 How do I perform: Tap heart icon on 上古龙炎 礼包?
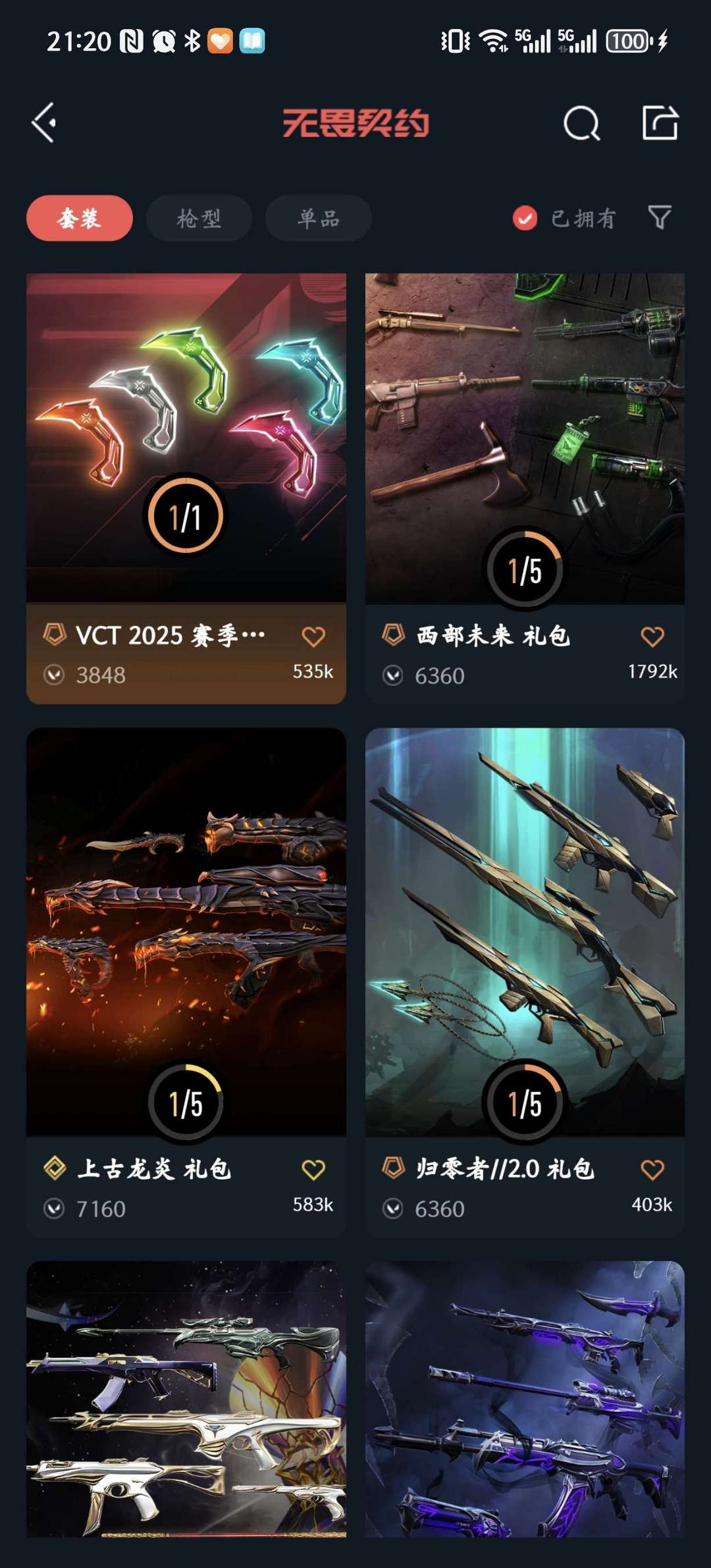point(313,1170)
